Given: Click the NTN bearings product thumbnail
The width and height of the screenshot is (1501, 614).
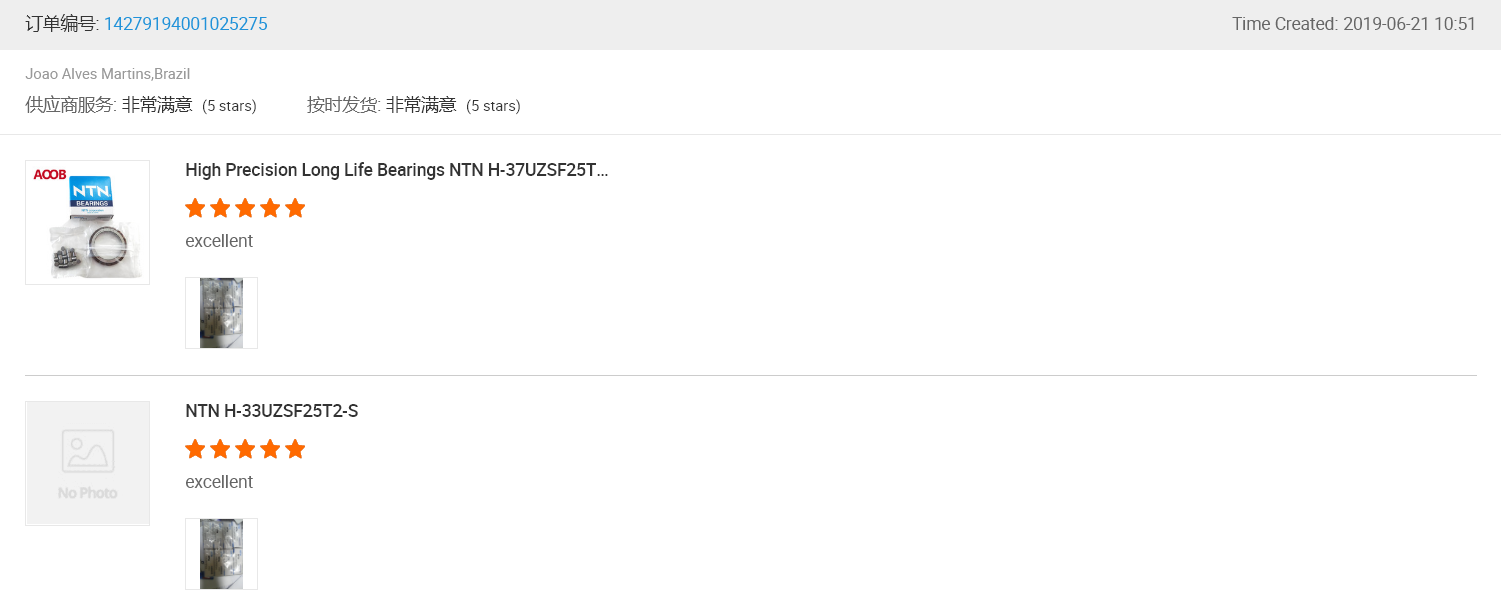Looking at the screenshot, I should [87, 222].
